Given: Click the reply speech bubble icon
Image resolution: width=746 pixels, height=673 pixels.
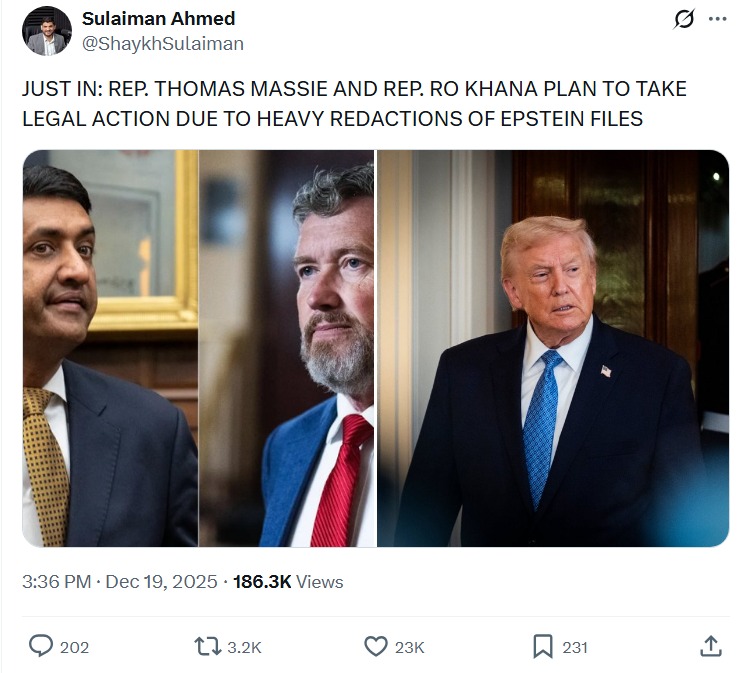Looking at the screenshot, I should click(41, 646).
